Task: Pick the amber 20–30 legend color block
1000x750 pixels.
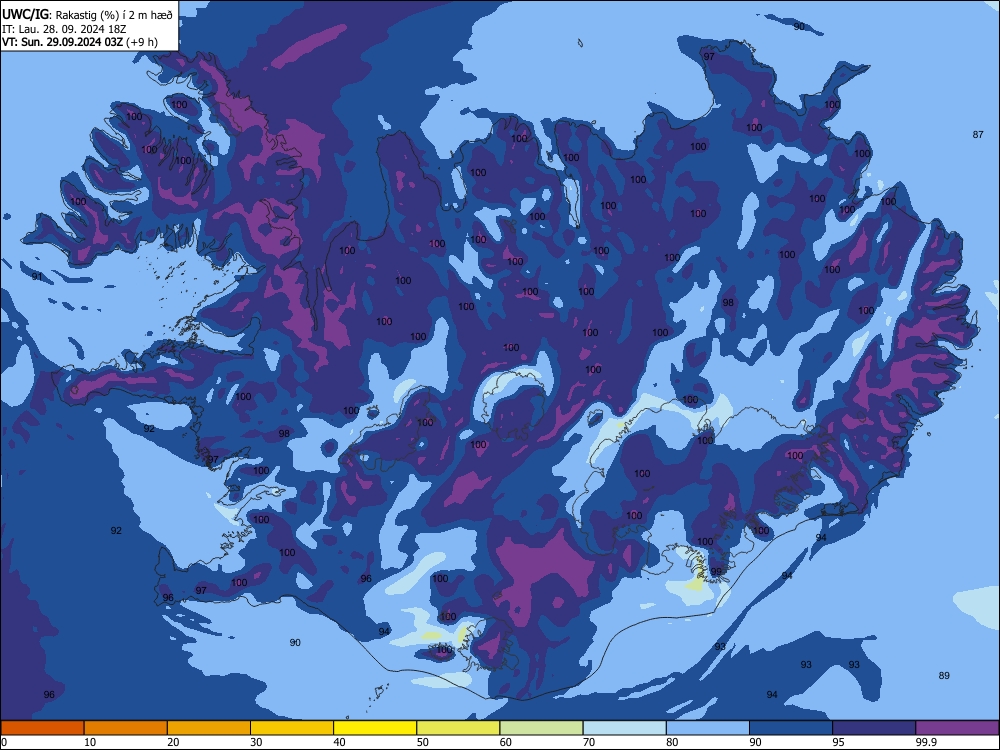Action: click(209, 728)
